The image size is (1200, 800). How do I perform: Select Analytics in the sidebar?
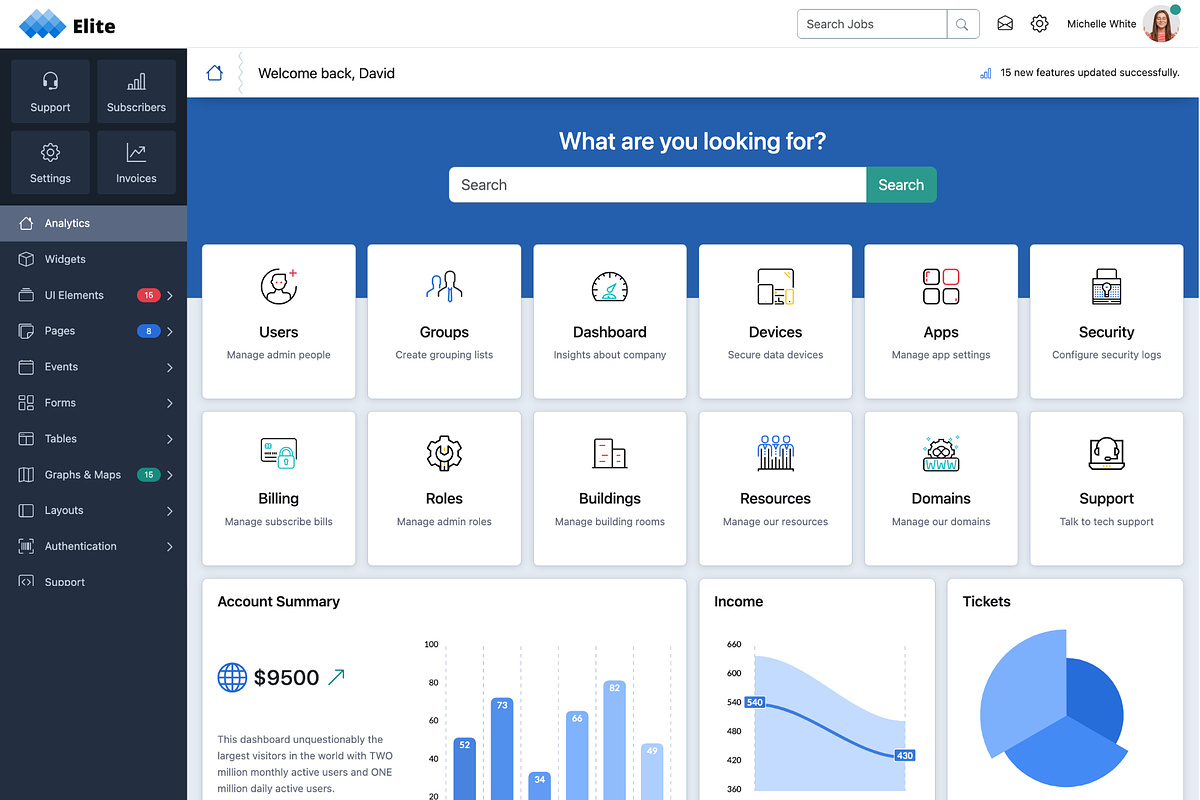coord(68,222)
